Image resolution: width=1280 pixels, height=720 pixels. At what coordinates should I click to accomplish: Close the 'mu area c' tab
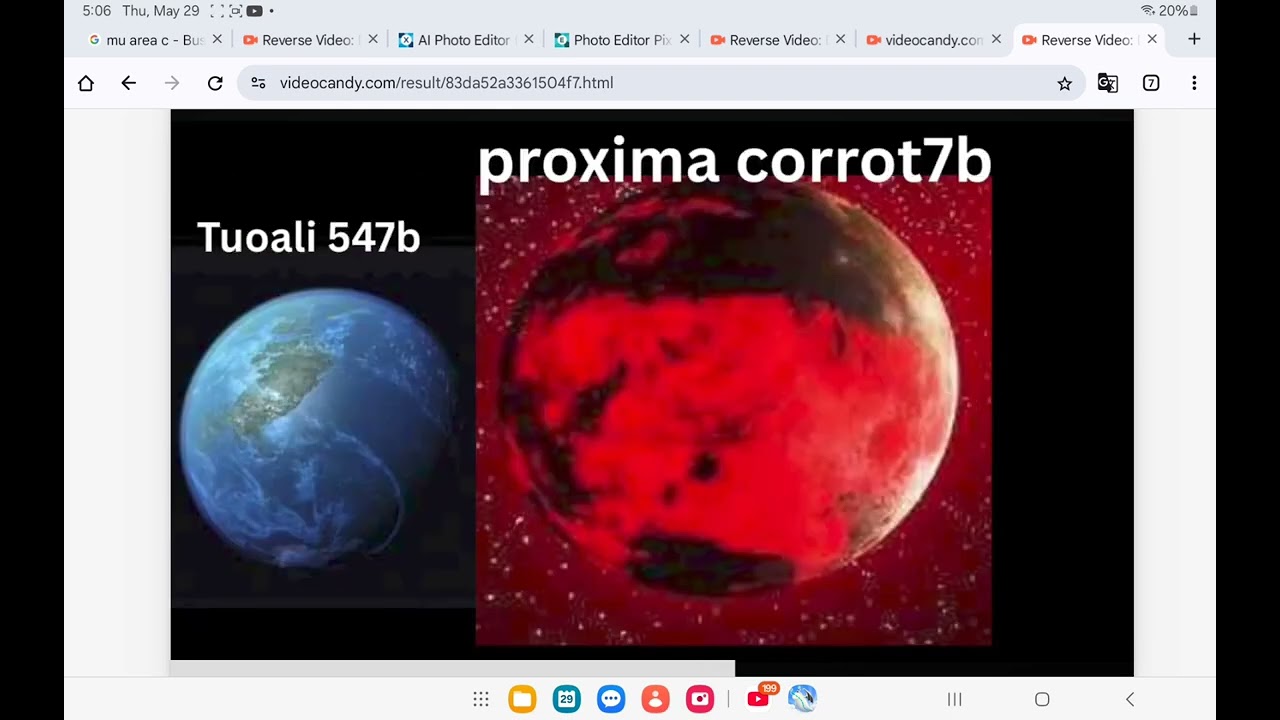[x=217, y=39]
